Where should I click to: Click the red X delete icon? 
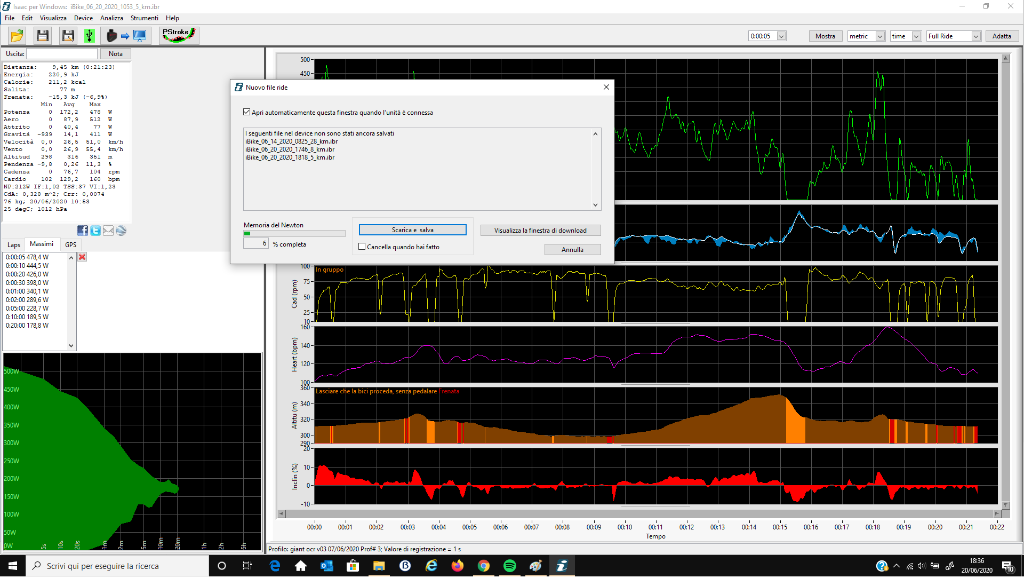click(x=82, y=257)
